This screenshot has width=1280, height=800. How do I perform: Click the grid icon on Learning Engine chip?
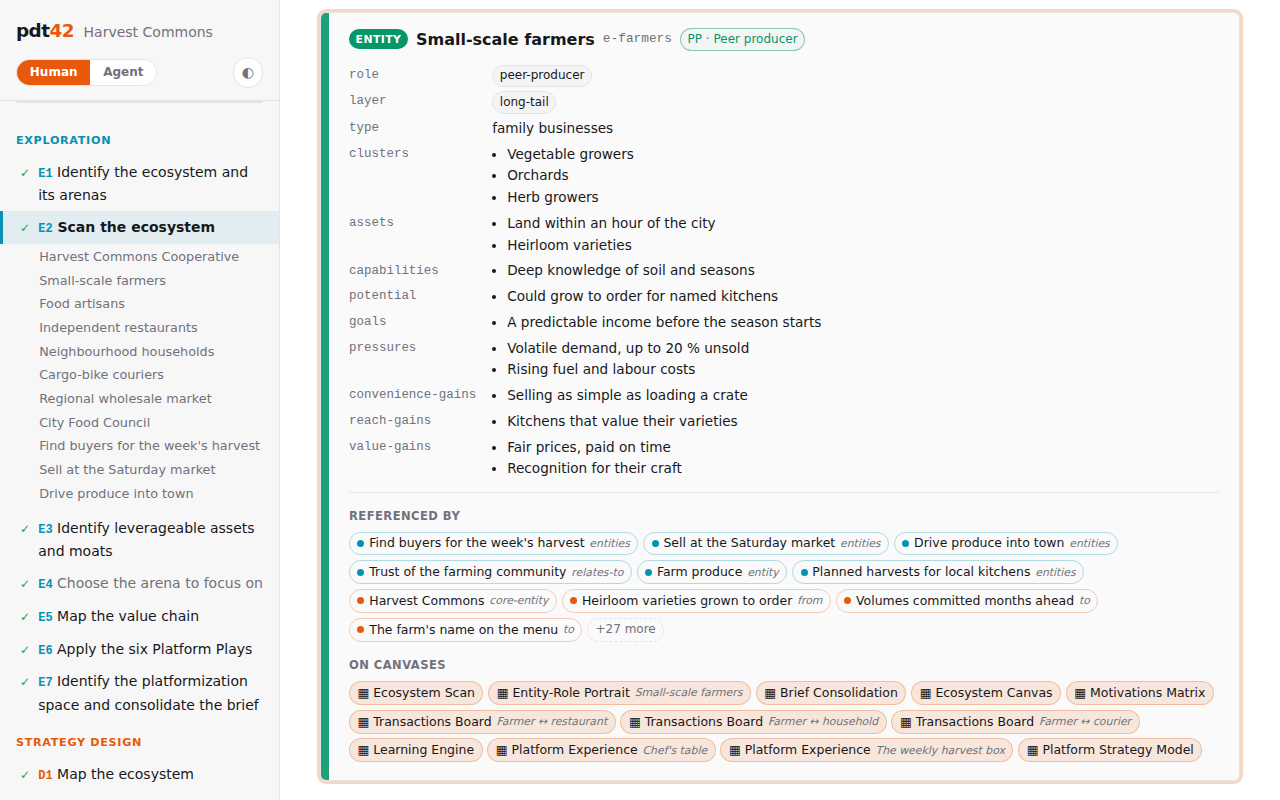pos(364,750)
